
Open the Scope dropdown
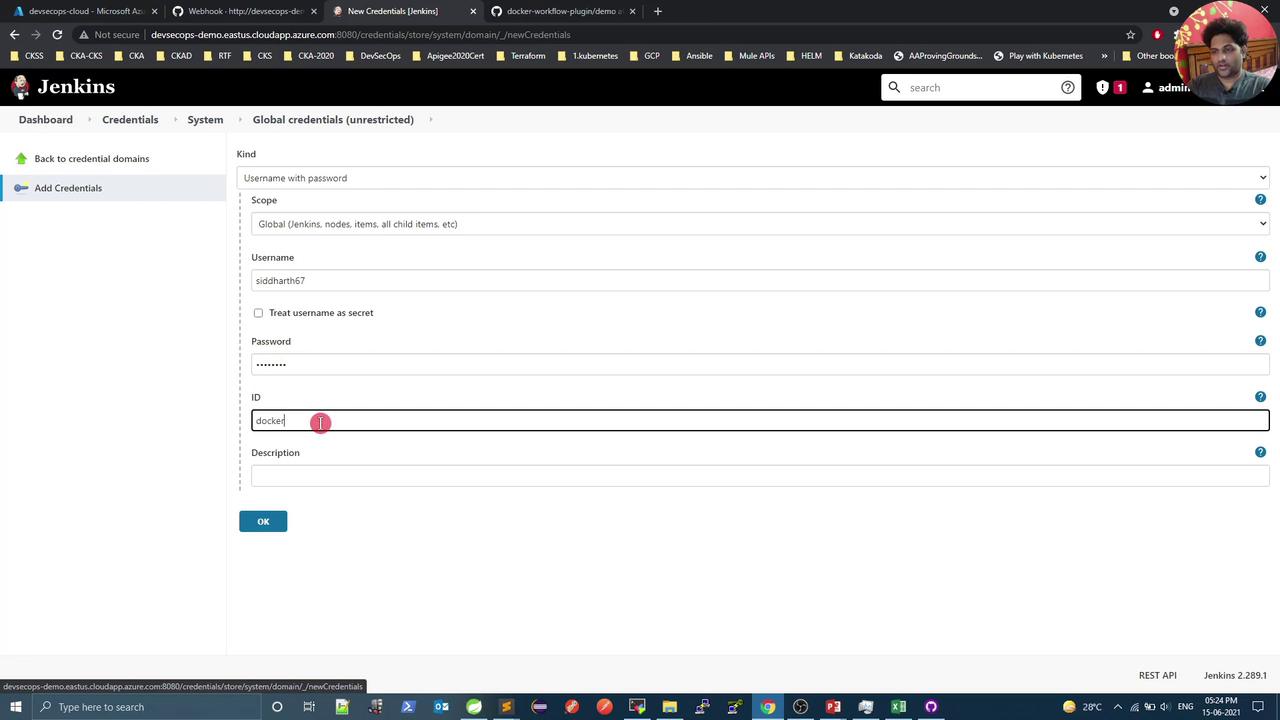760,224
